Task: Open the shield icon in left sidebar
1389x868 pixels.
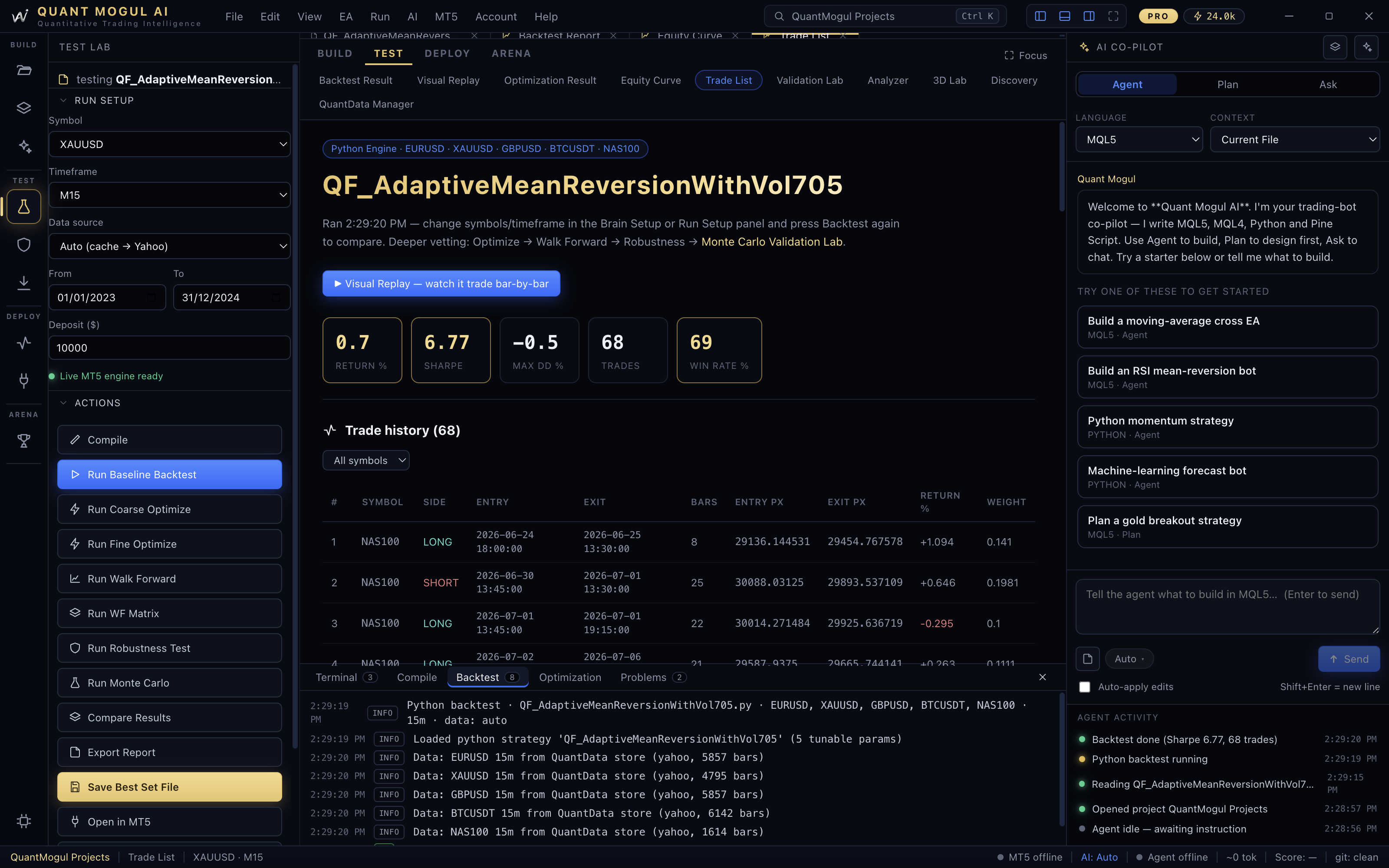Action: pos(23,245)
